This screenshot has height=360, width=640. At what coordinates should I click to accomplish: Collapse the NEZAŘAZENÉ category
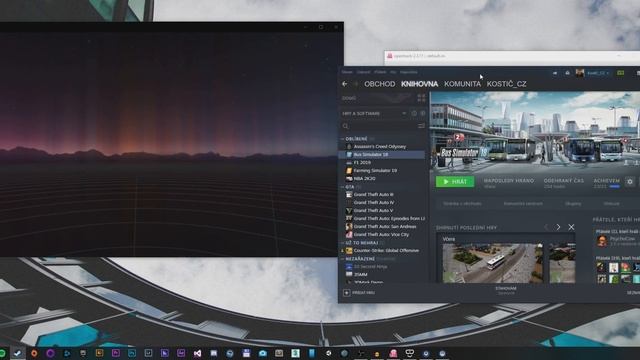342,259
